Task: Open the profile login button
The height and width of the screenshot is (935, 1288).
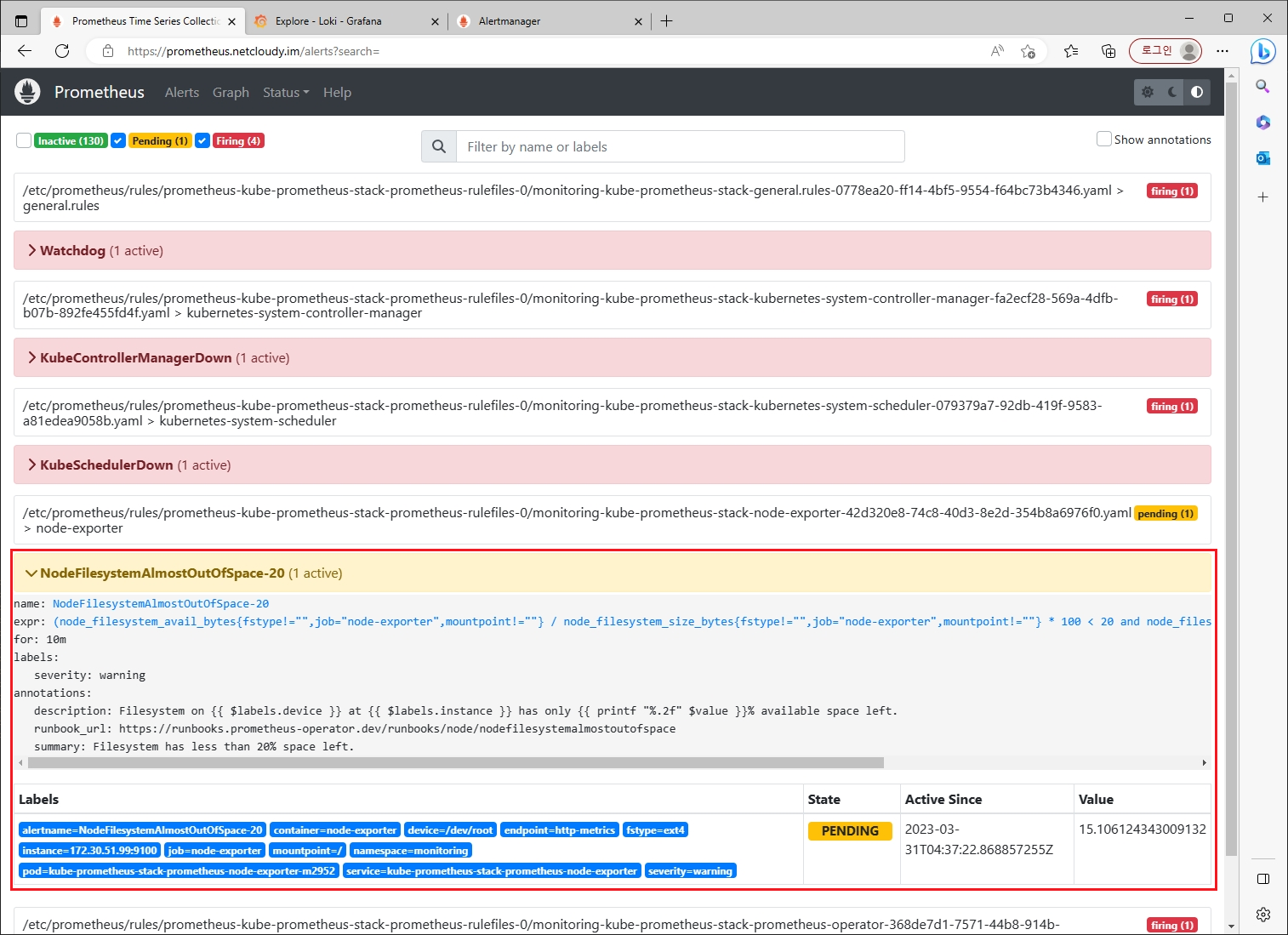Action: click(1165, 51)
